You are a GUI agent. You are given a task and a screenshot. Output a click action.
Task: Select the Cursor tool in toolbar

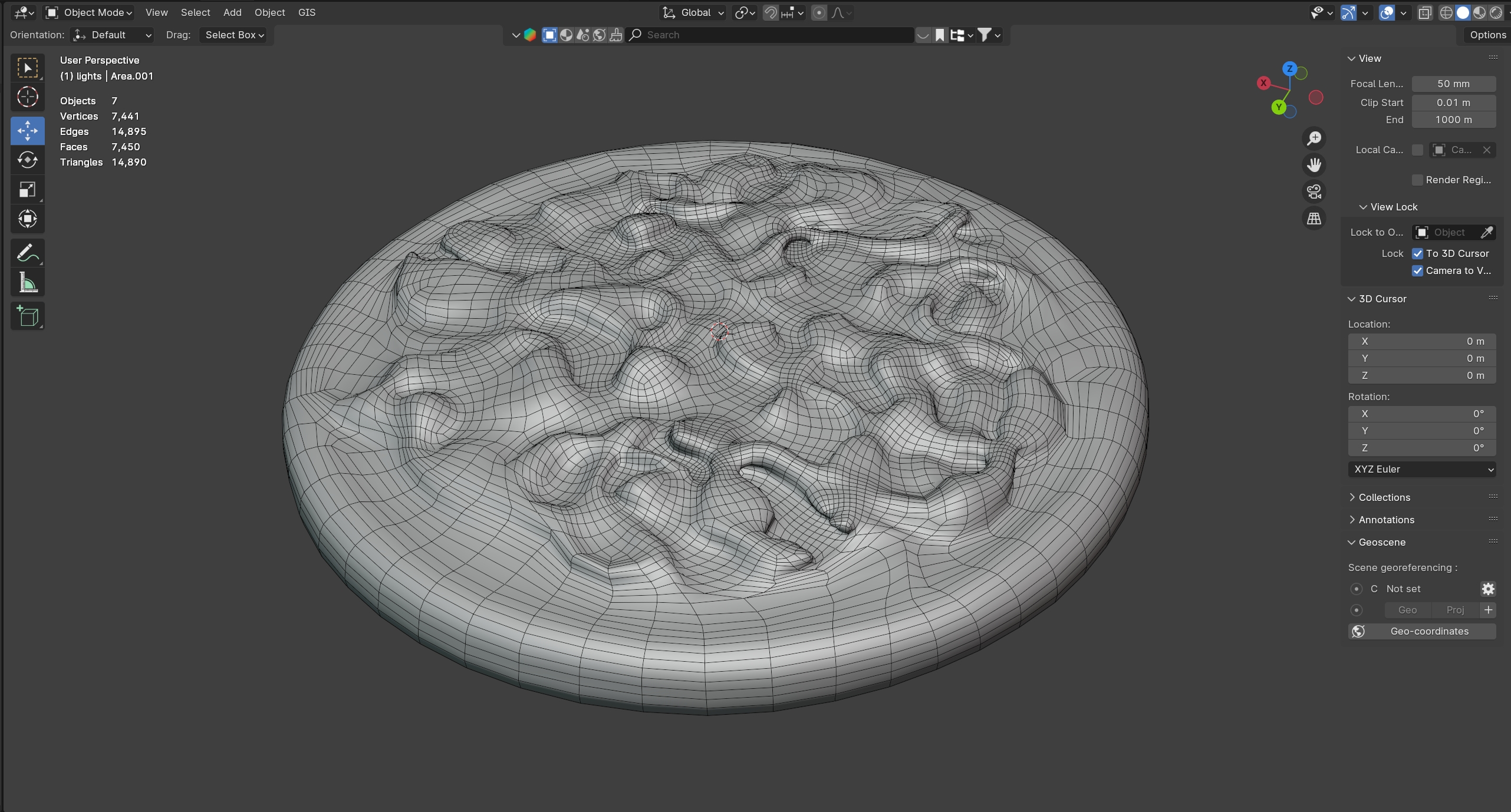coord(27,97)
